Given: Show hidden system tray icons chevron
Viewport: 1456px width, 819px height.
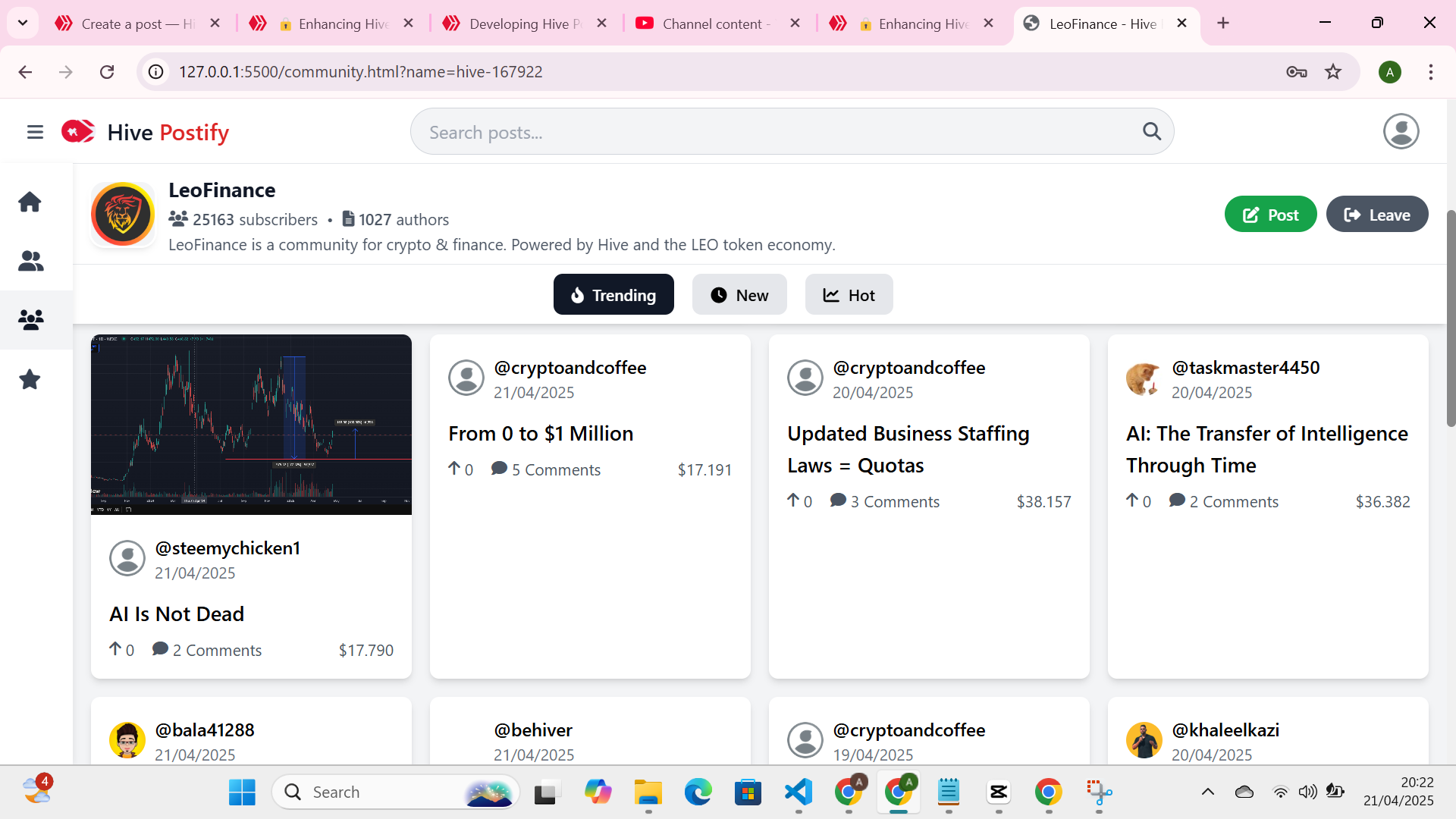Looking at the screenshot, I should tap(1208, 792).
